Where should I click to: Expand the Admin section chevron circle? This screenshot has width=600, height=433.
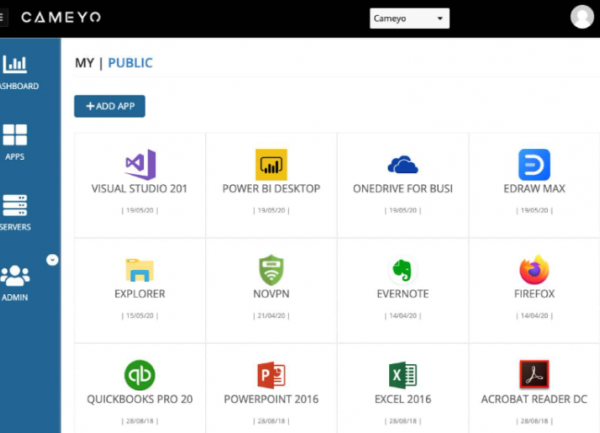52,260
